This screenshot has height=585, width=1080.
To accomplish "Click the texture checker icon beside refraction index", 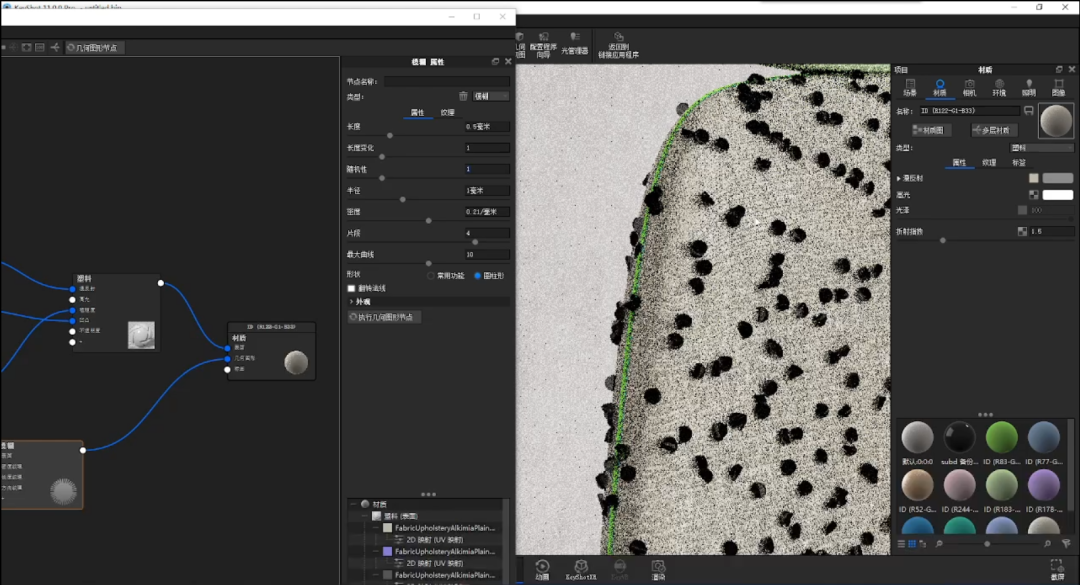I will (1022, 232).
